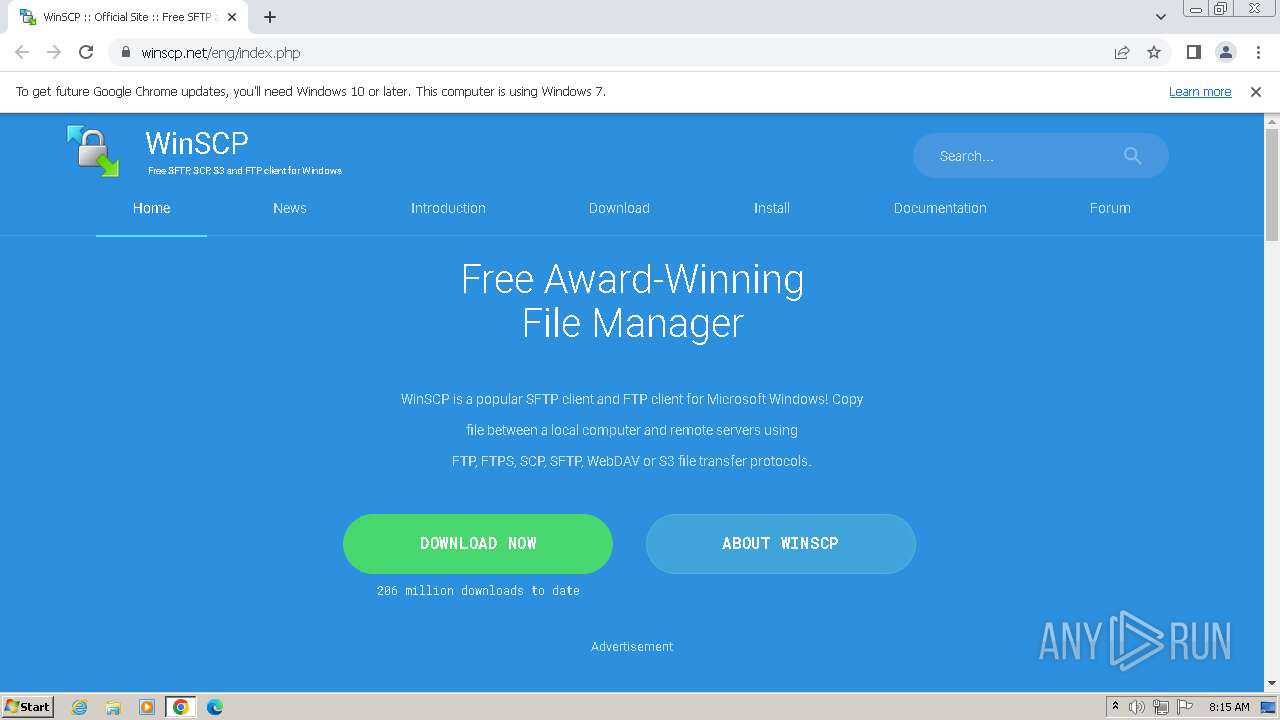The image size is (1280, 720).
Task: Open the Windows Start menu
Action: [28, 707]
